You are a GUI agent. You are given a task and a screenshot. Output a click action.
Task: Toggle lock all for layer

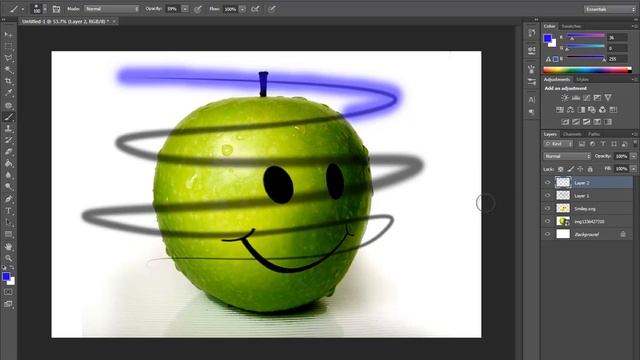tap(590, 169)
